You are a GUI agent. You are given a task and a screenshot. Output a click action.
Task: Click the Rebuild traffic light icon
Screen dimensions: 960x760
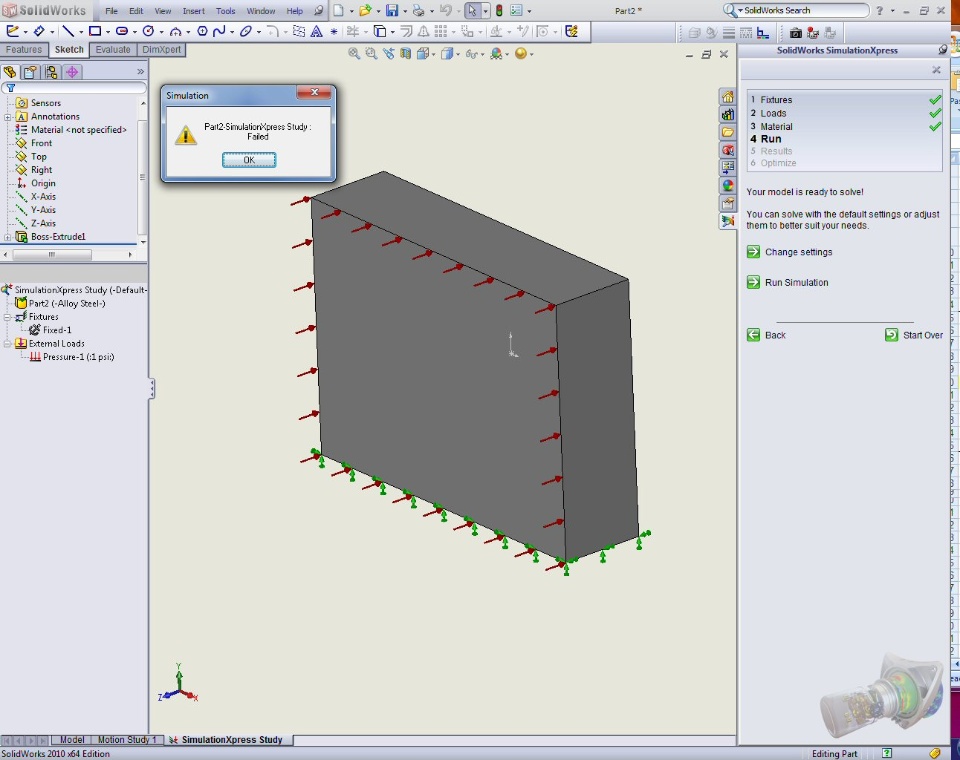click(x=499, y=10)
